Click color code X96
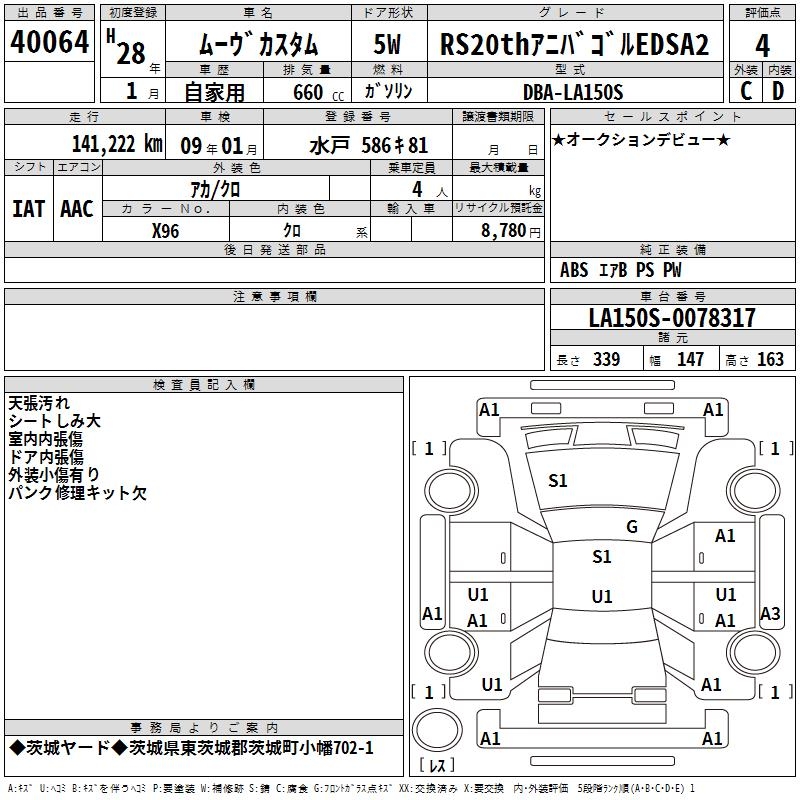The height and width of the screenshot is (800, 800). [x=166, y=230]
